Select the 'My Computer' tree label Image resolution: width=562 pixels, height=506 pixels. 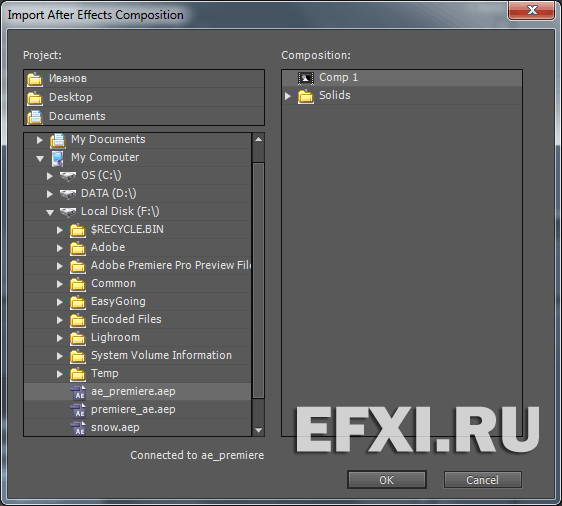coord(105,157)
